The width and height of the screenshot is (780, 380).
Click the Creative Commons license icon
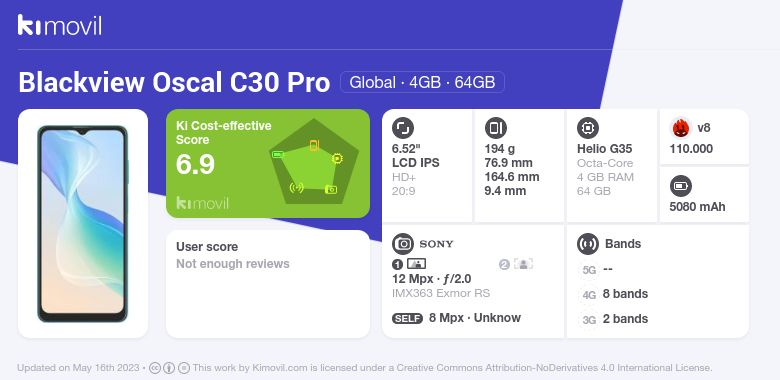pyautogui.click(x=155, y=368)
